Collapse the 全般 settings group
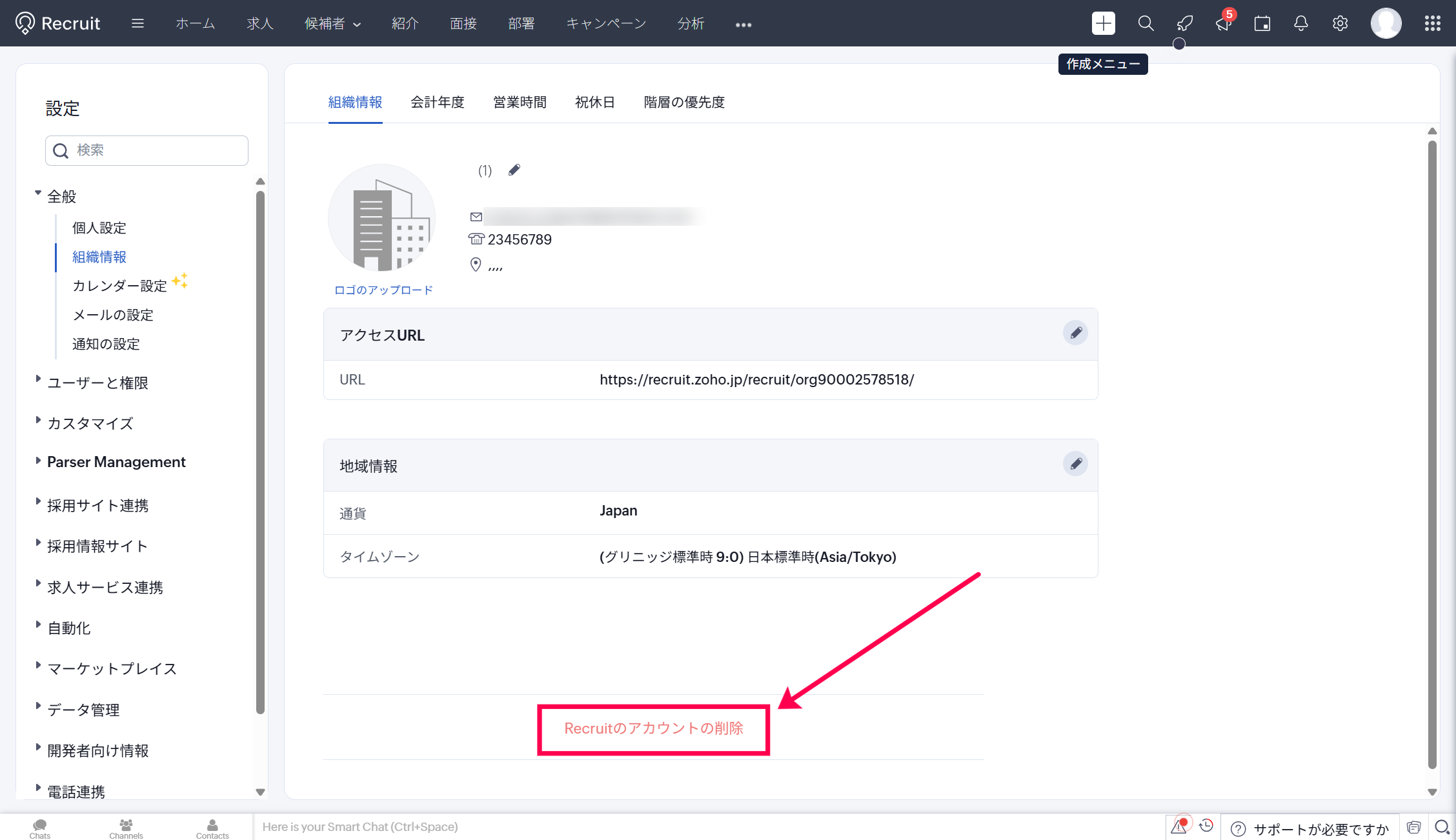This screenshot has width=1456, height=840. coord(61,196)
